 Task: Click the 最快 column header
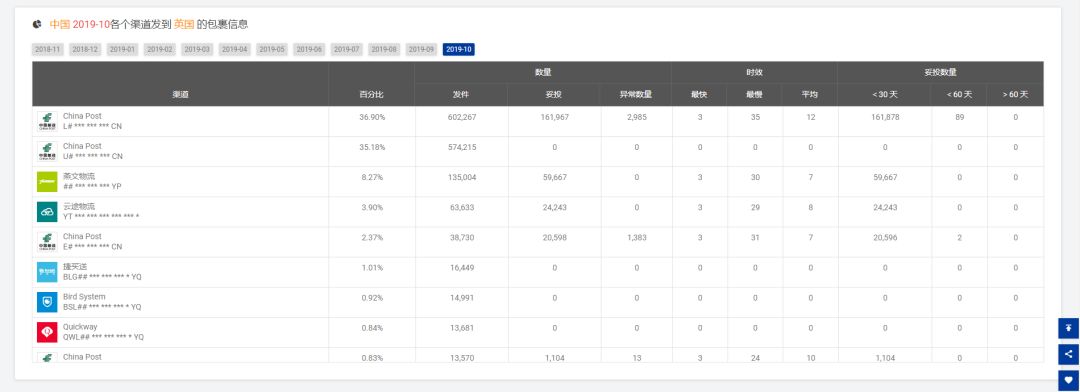699,94
